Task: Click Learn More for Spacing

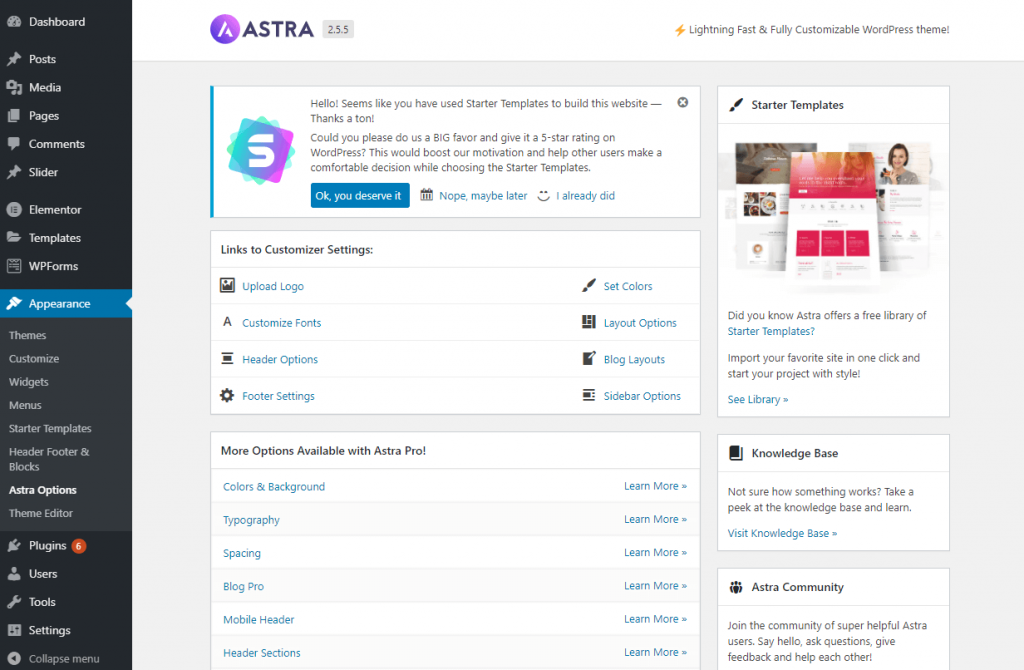Action: 655,552
